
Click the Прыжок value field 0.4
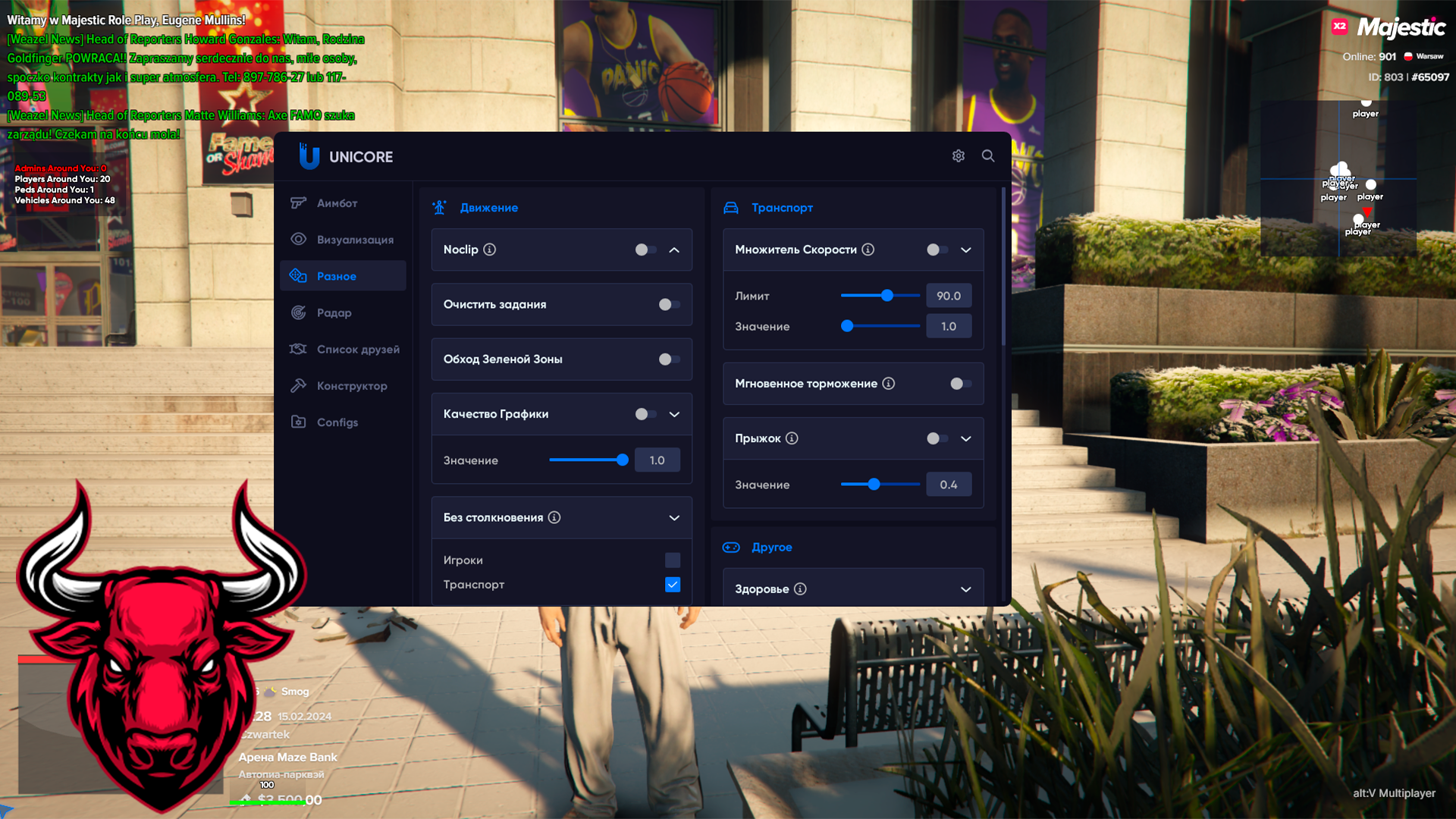(x=948, y=485)
